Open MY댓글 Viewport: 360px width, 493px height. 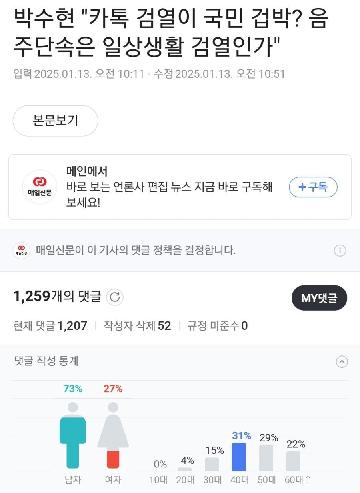pyautogui.click(x=319, y=298)
